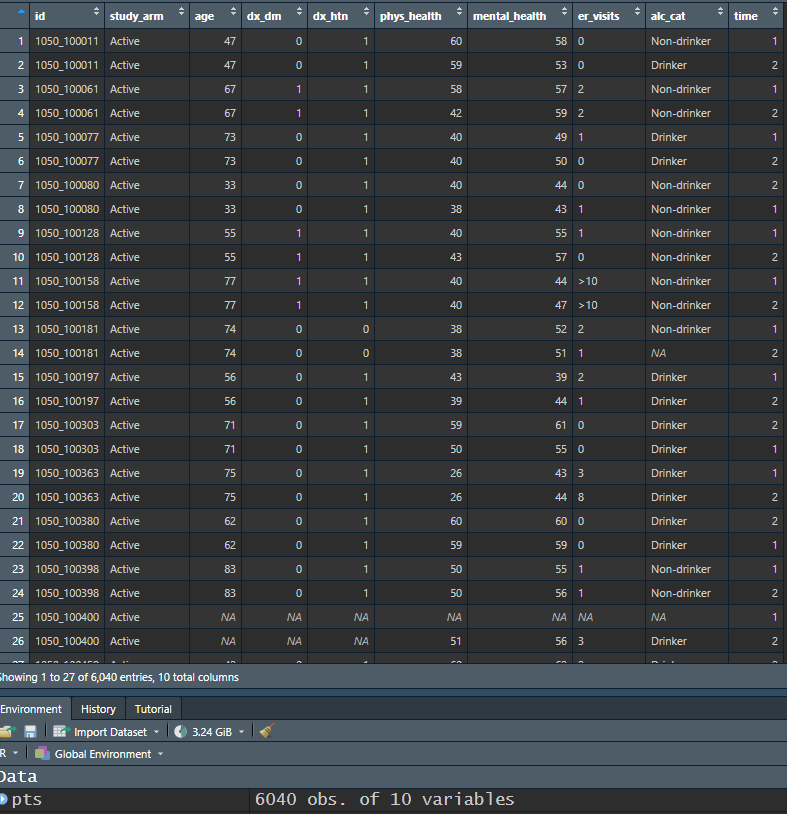Sort by the id column arrows
This screenshot has height=814, width=787.
tap(96, 11)
